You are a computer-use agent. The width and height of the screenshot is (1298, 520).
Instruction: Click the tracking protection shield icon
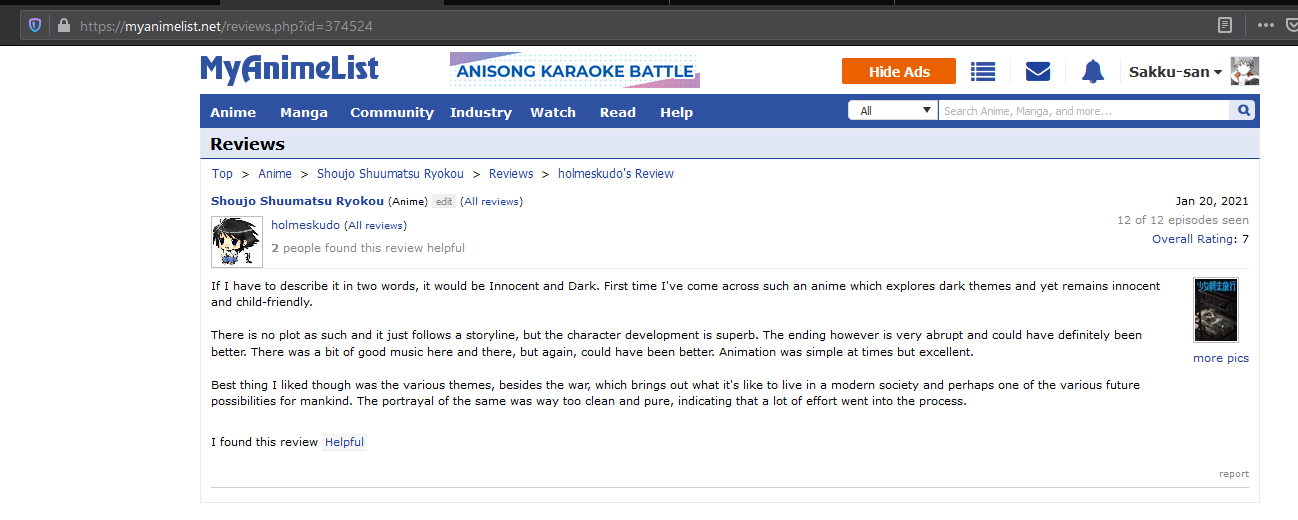35,26
